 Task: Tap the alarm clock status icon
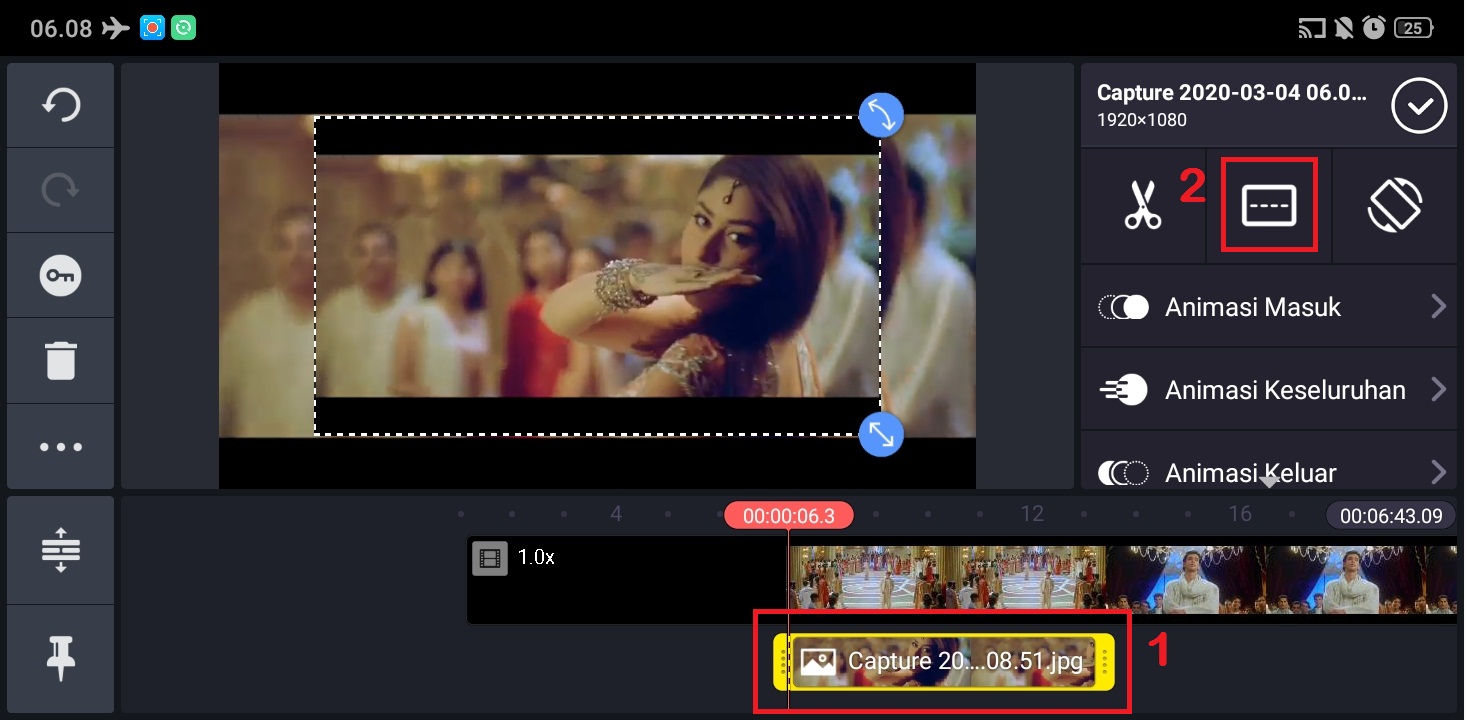(x=1374, y=28)
